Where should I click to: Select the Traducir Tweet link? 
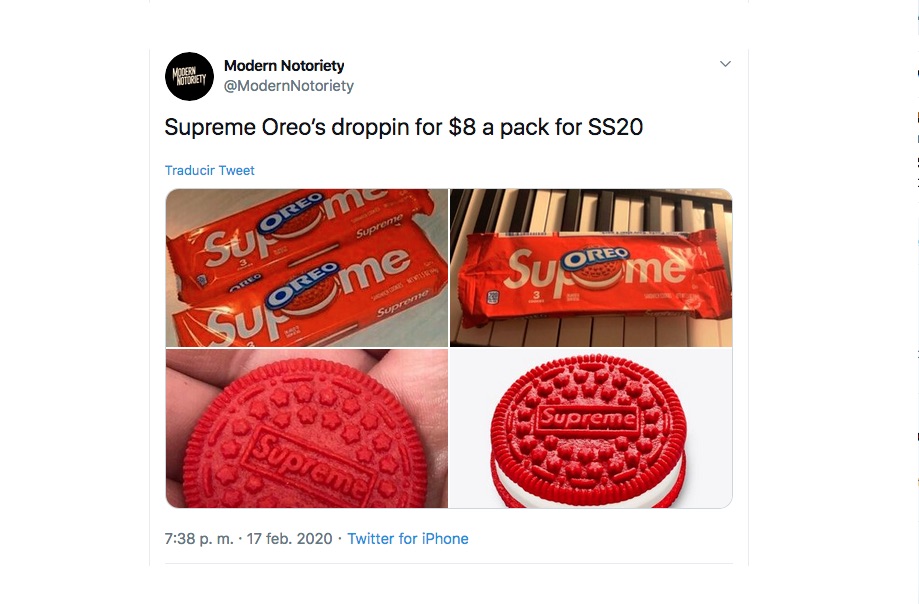(x=210, y=170)
